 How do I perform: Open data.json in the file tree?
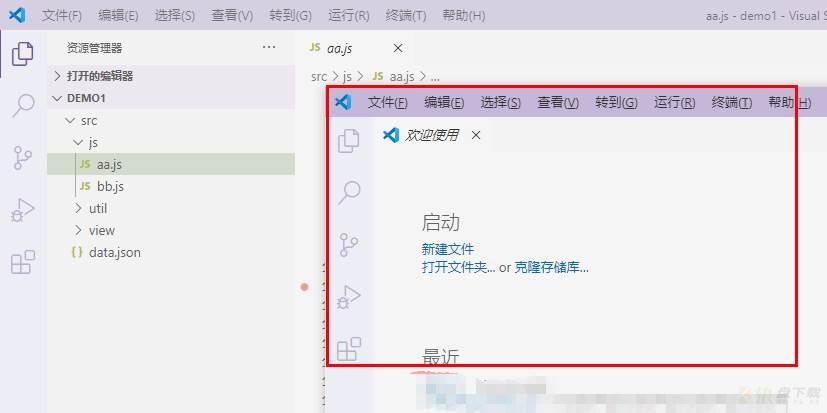click(171, 252)
